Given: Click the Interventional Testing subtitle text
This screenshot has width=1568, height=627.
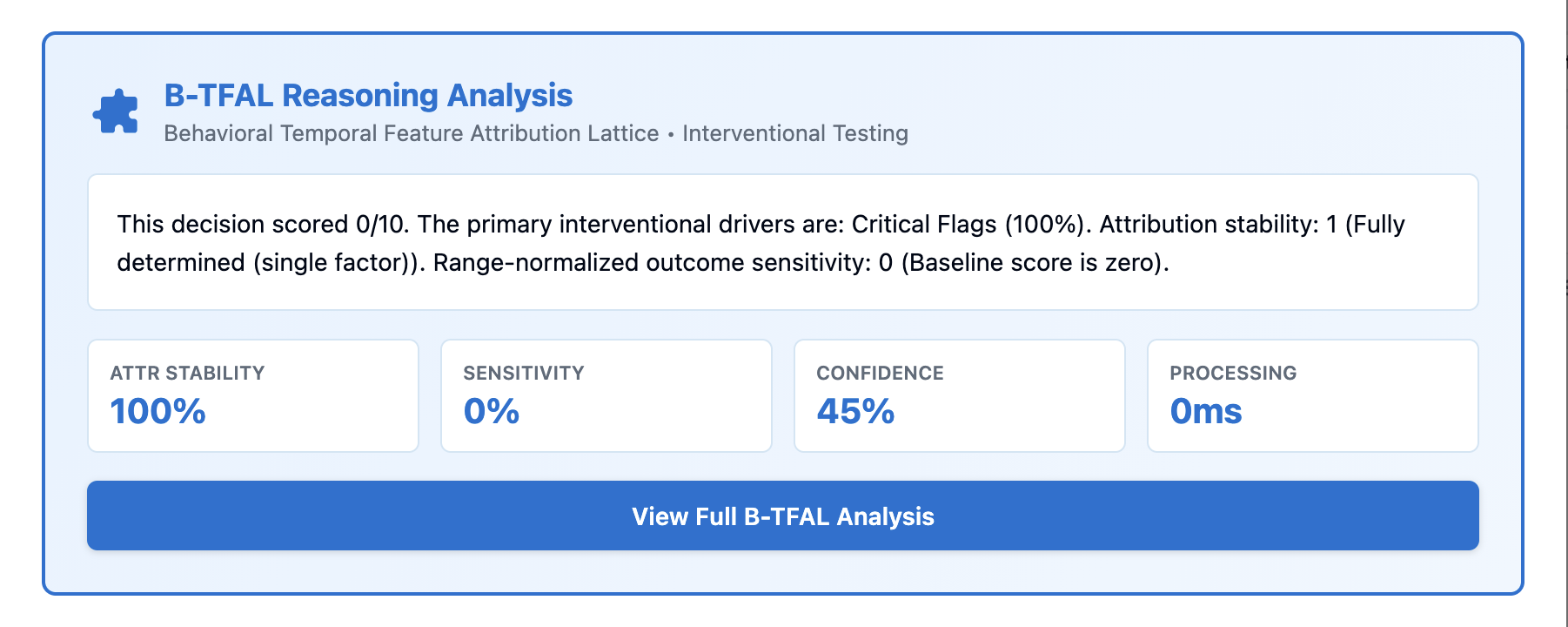Looking at the screenshot, I should [794, 133].
